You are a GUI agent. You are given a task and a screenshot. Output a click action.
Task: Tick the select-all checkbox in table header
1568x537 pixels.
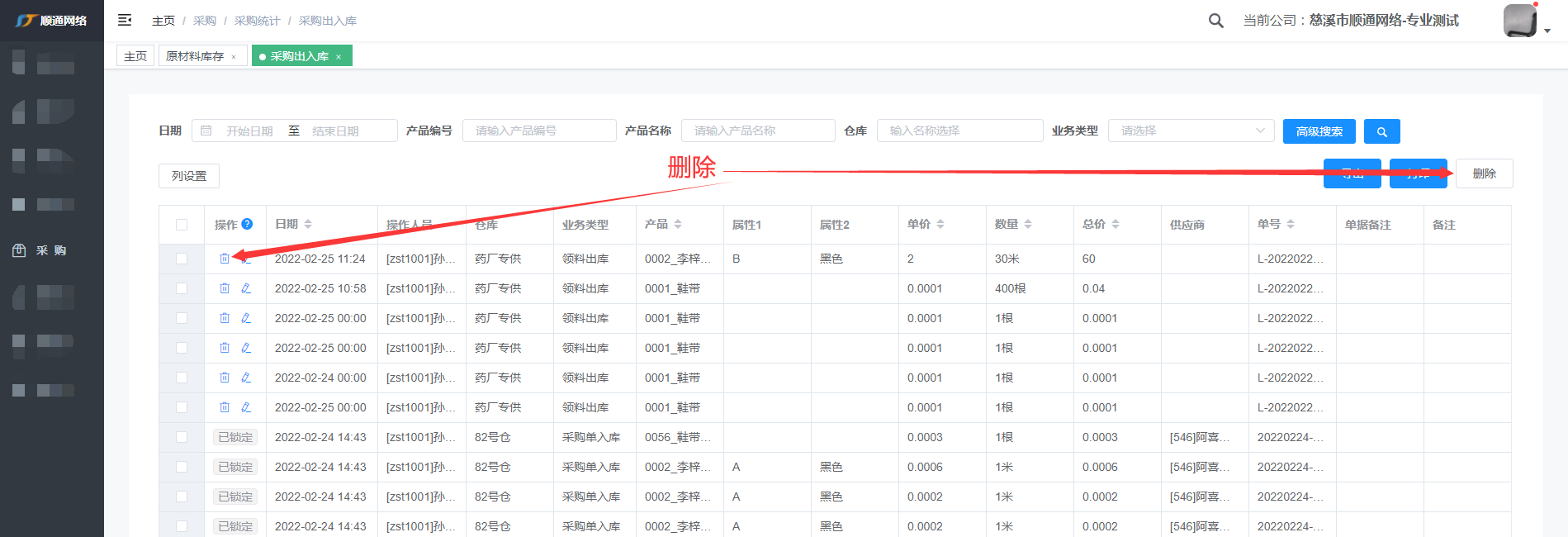[182, 225]
